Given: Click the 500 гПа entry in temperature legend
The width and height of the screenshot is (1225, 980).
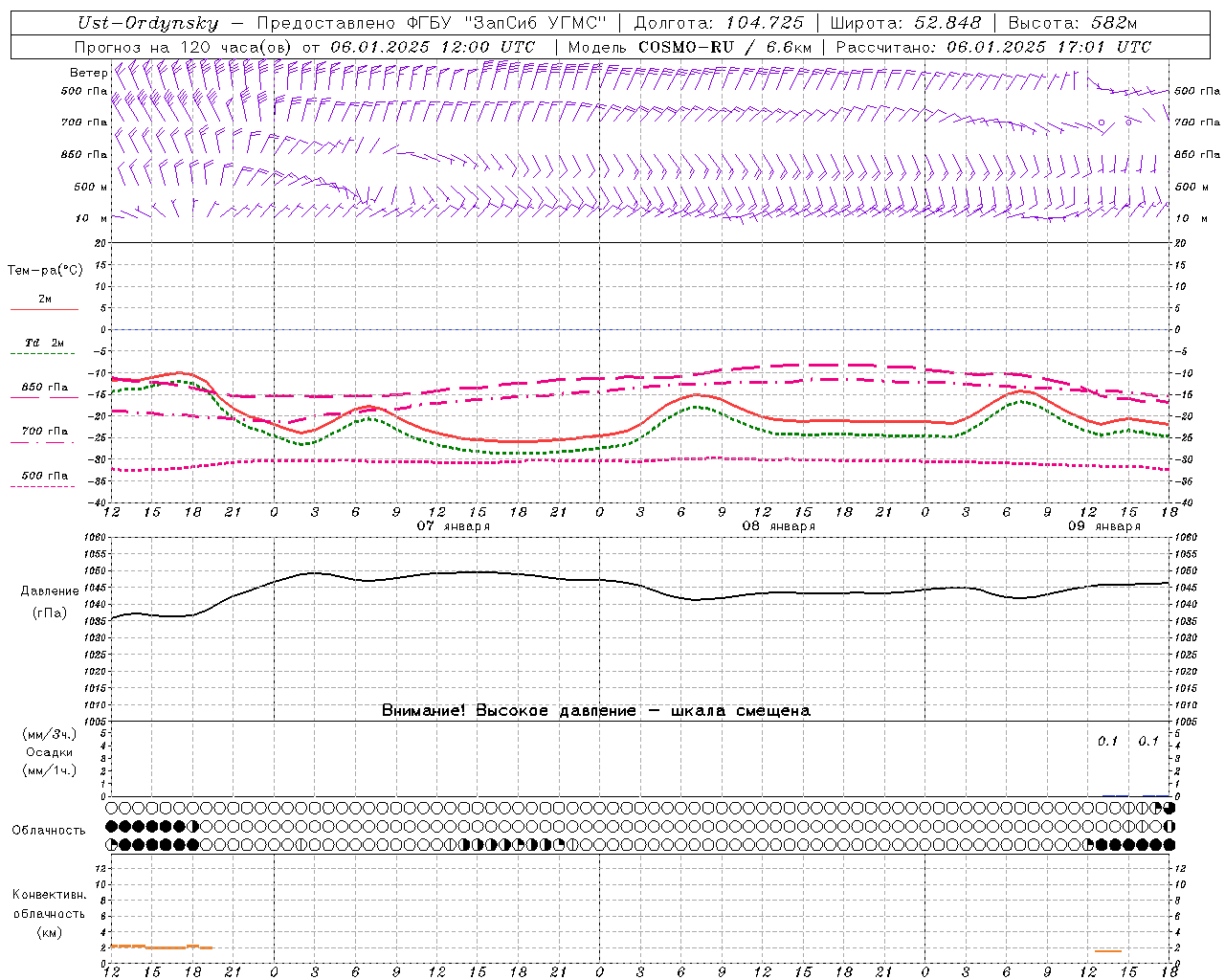Looking at the screenshot, I should [44, 476].
